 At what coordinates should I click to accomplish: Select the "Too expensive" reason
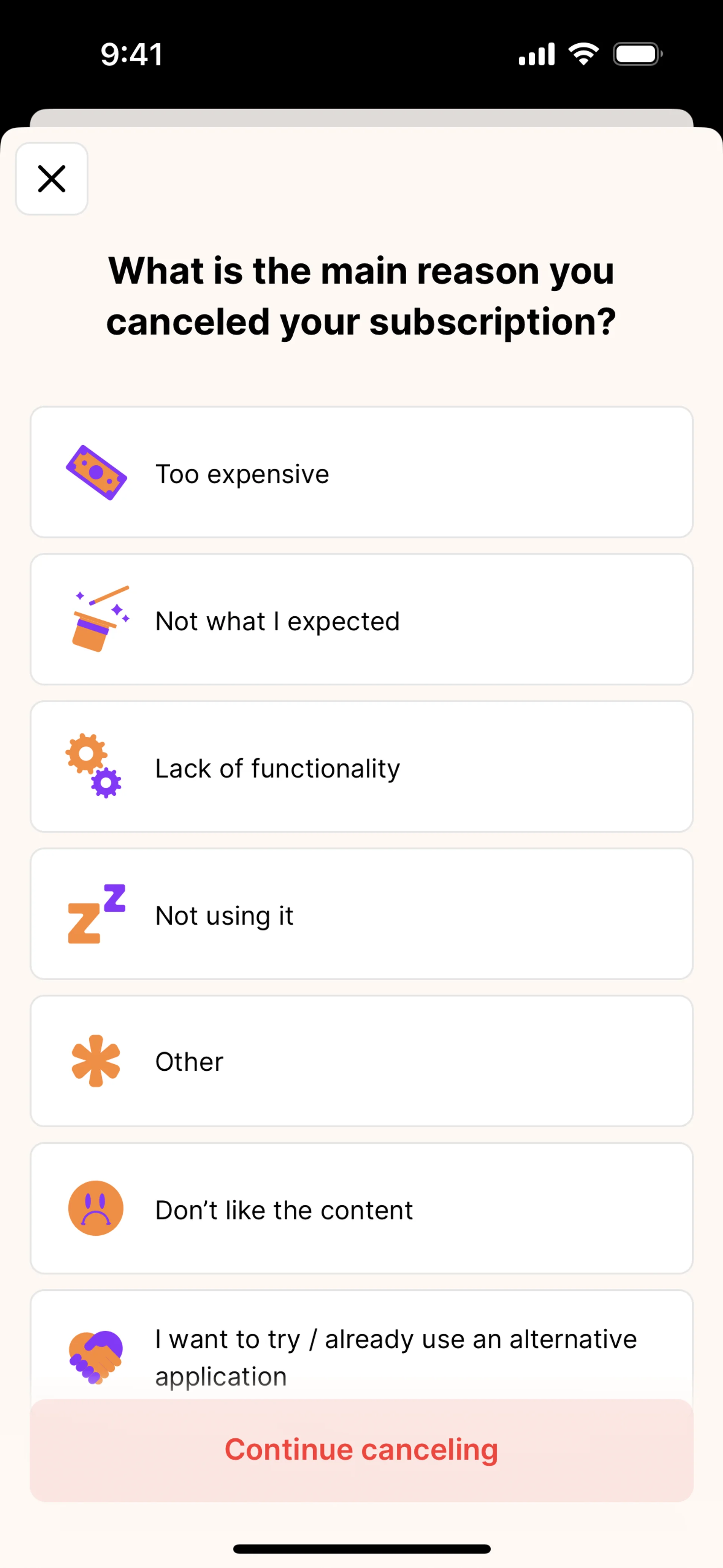(242, 474)
